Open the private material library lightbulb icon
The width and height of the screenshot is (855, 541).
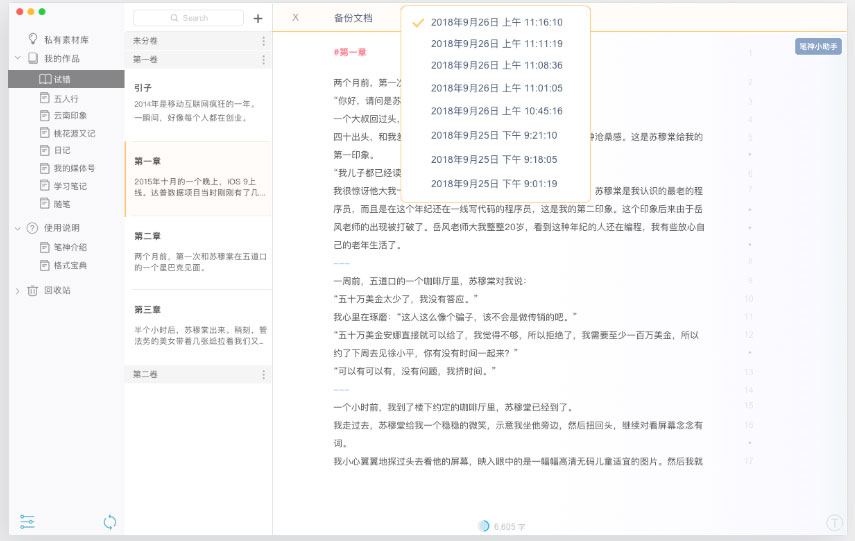click(33, 39)
